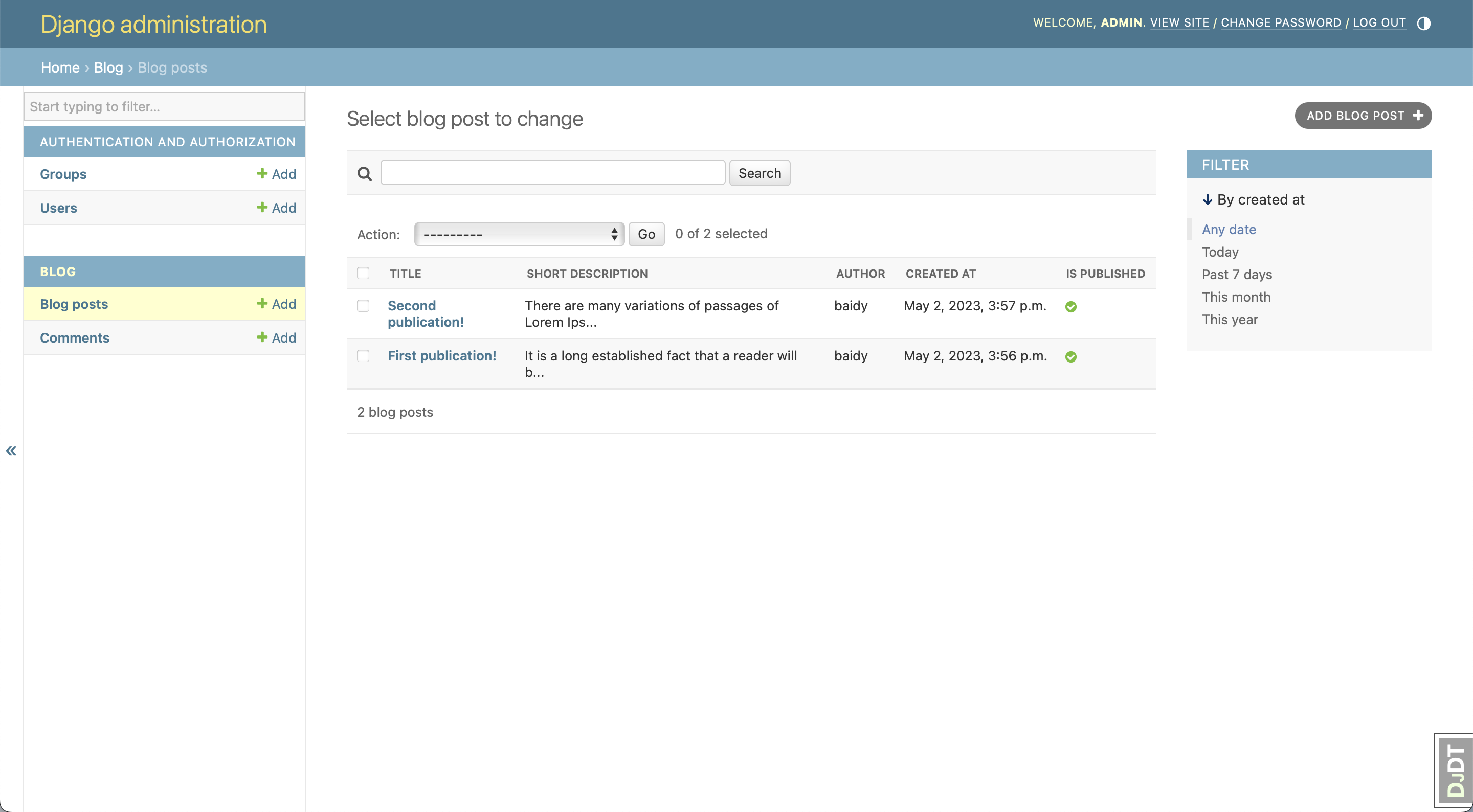Open the Django Debug Toolbar DjDT handle
The height and width of the screenshot is (812, 1473).
[1454, 771]
